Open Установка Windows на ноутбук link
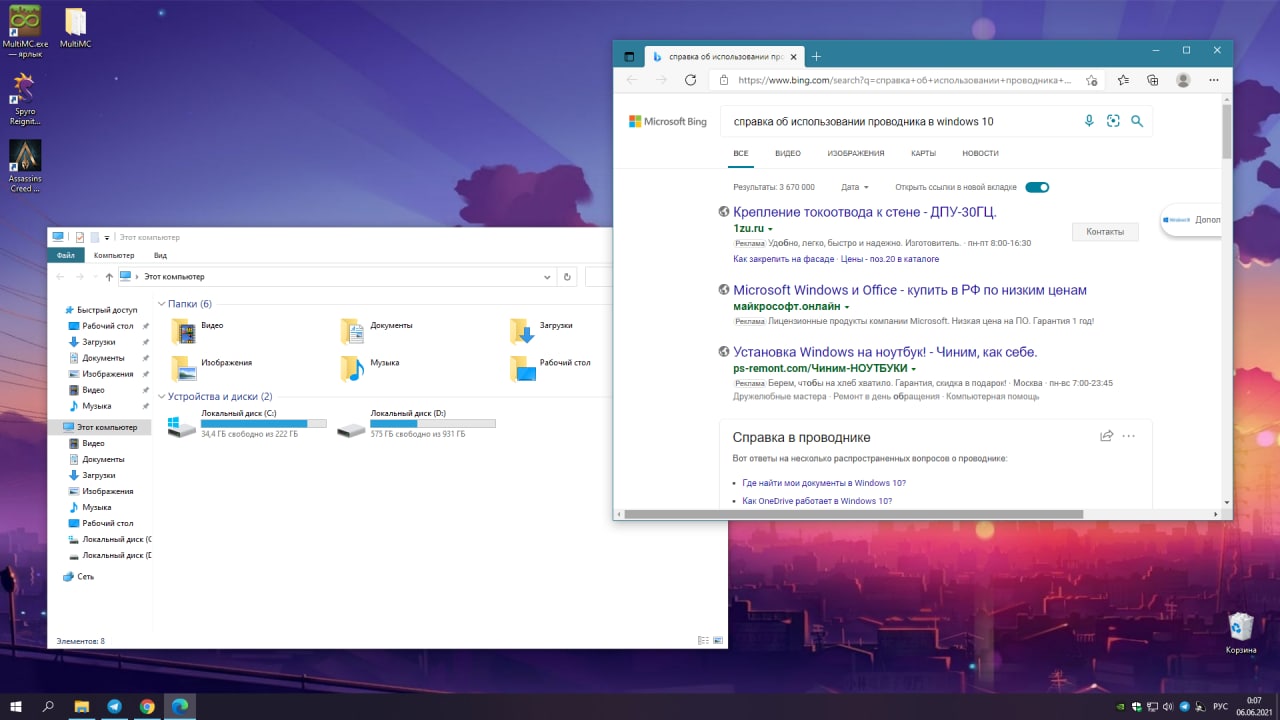 tap(885, 352)
